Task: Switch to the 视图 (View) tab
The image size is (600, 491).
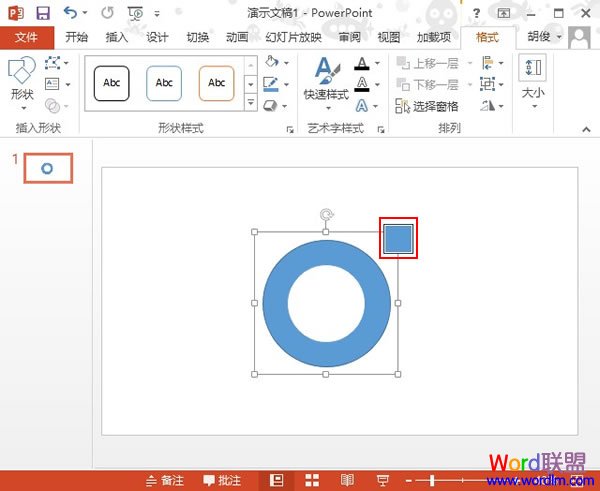Action: tap(389, 37)
